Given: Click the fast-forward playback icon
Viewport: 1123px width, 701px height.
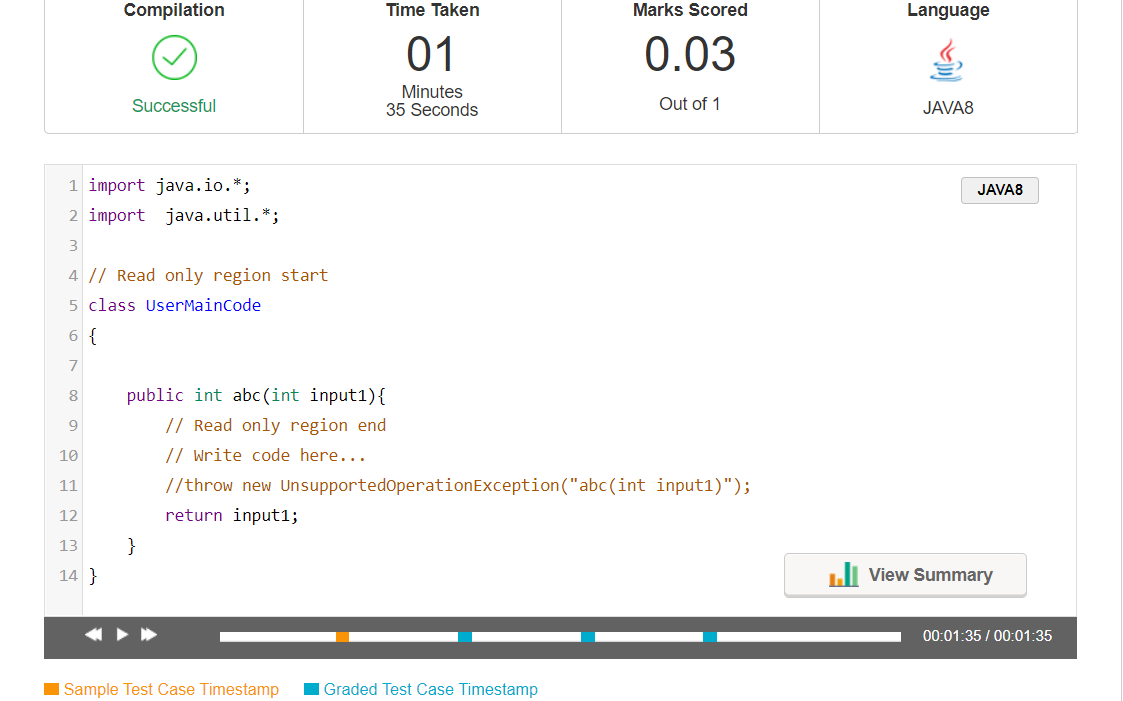Looking at the screenshot, I should 148,634.
